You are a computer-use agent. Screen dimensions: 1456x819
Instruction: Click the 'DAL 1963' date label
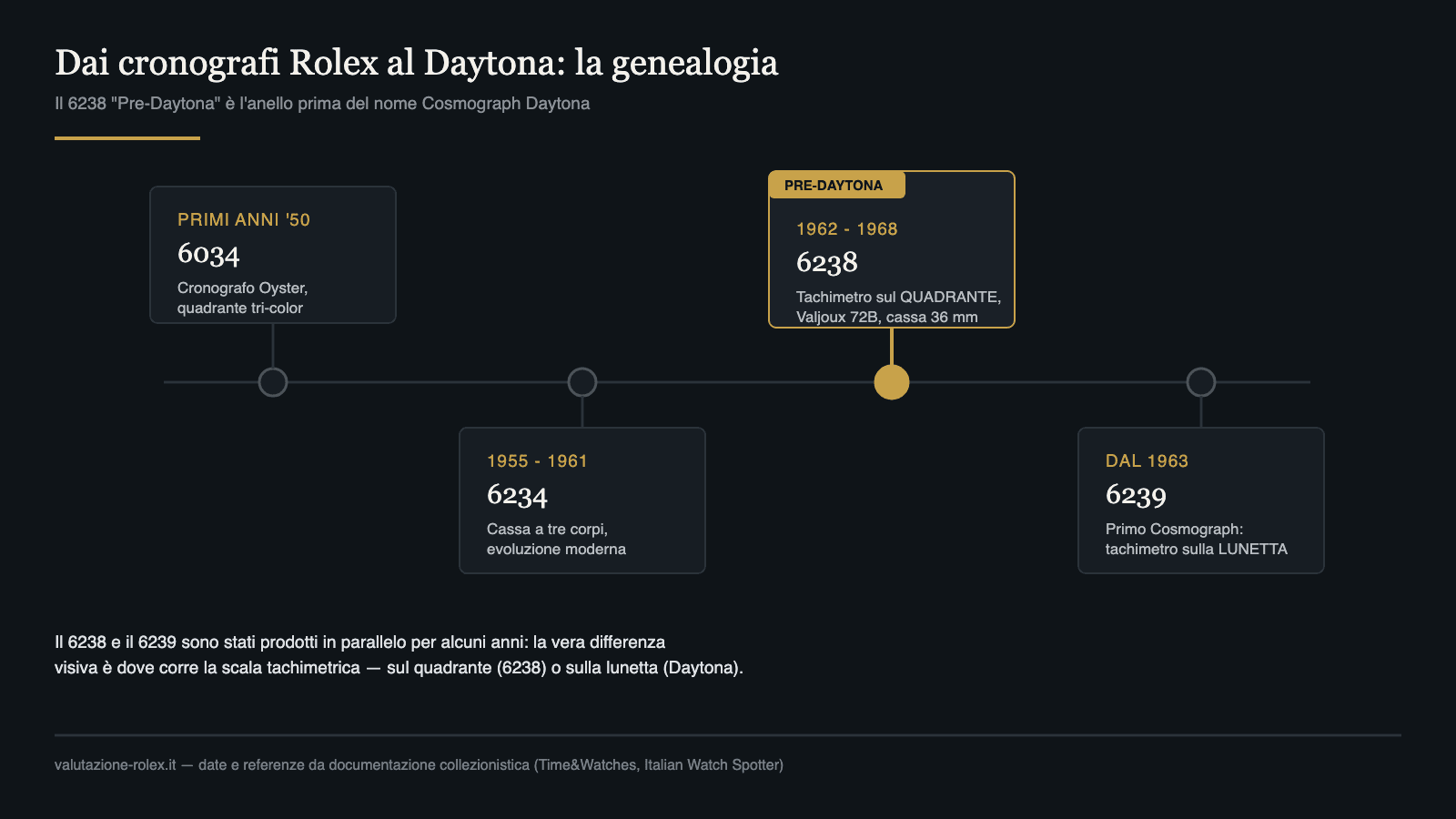1147,461
